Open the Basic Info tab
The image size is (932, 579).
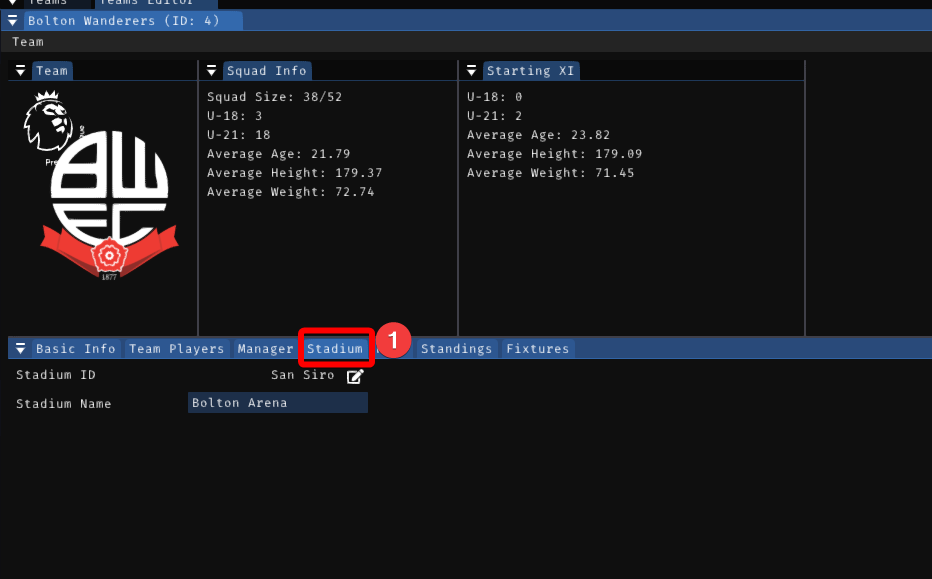(x=75, y=348)
